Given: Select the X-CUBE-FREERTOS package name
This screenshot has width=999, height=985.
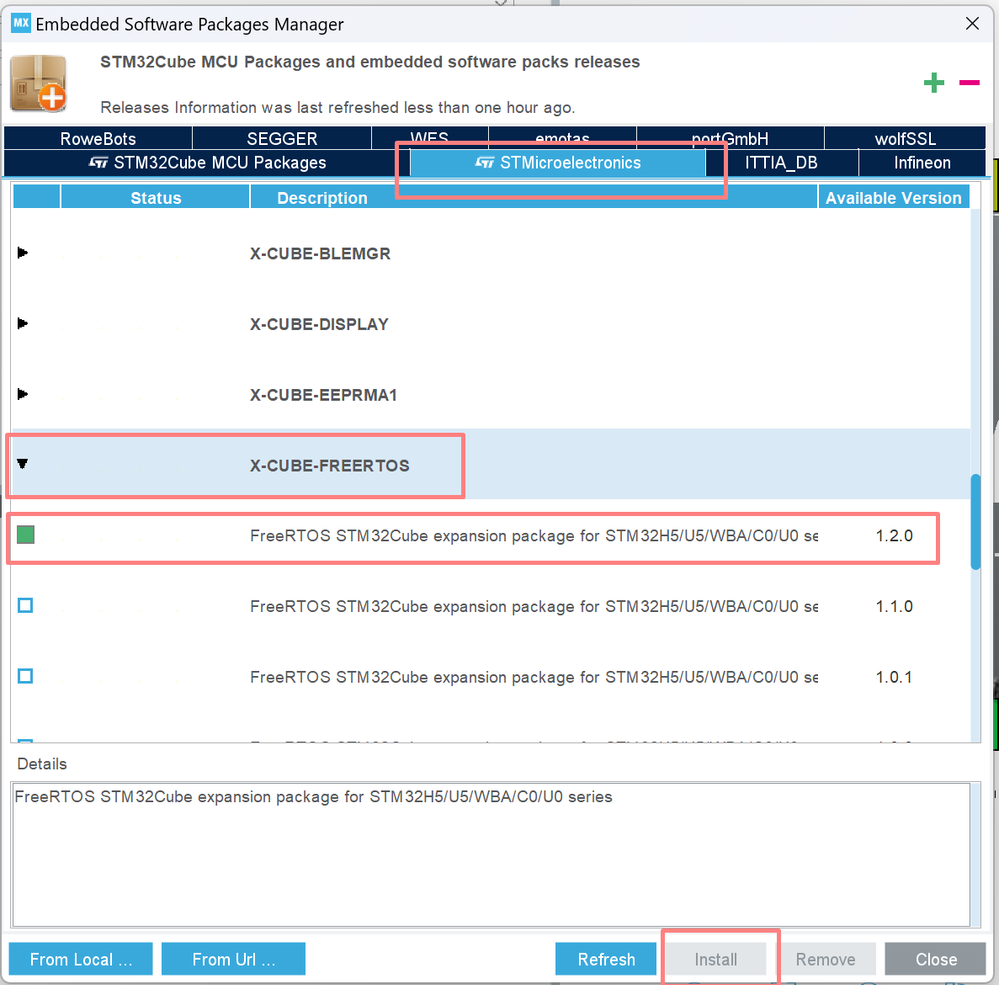Looking at the screenshot, I should tap(329, 466).
